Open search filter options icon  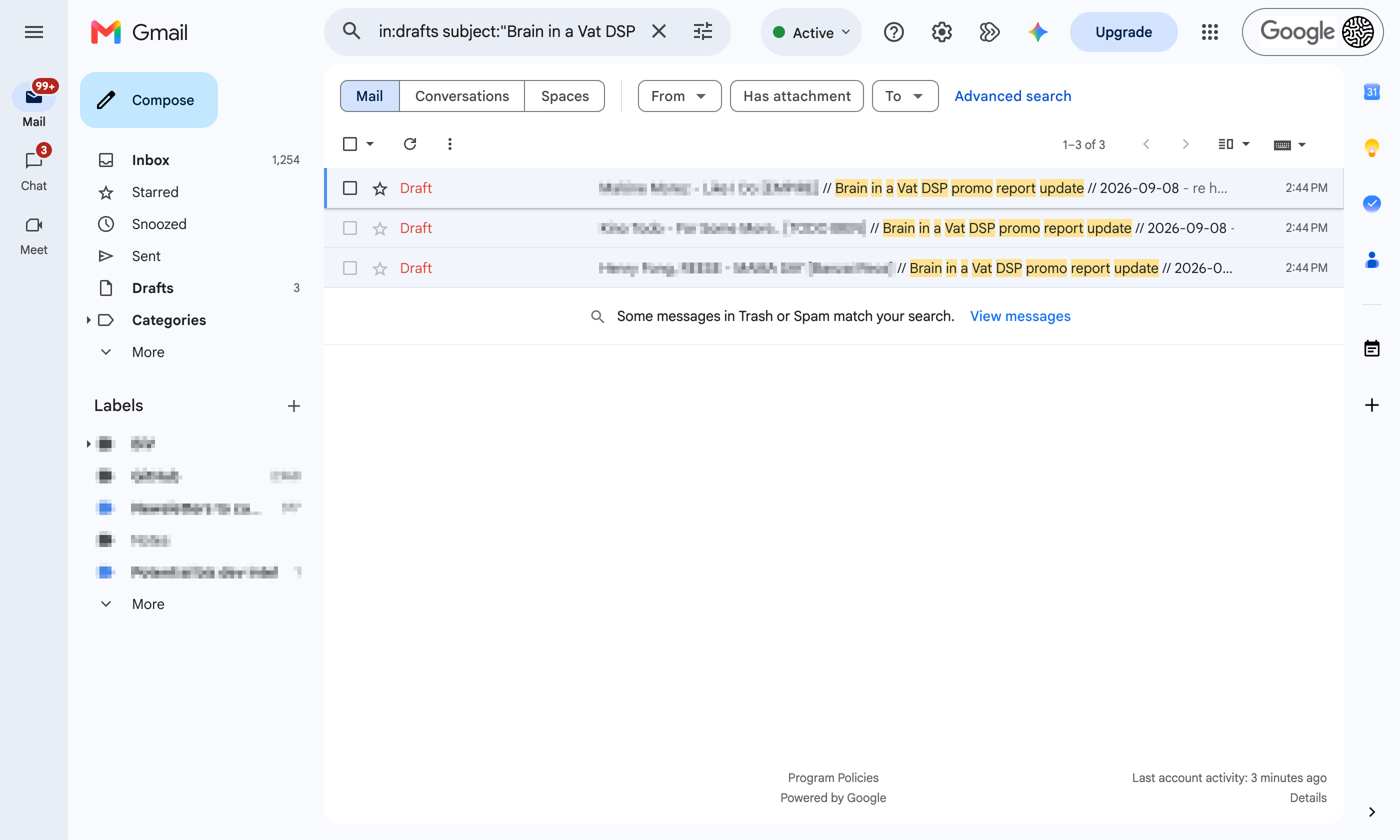[x=703, y=31]
